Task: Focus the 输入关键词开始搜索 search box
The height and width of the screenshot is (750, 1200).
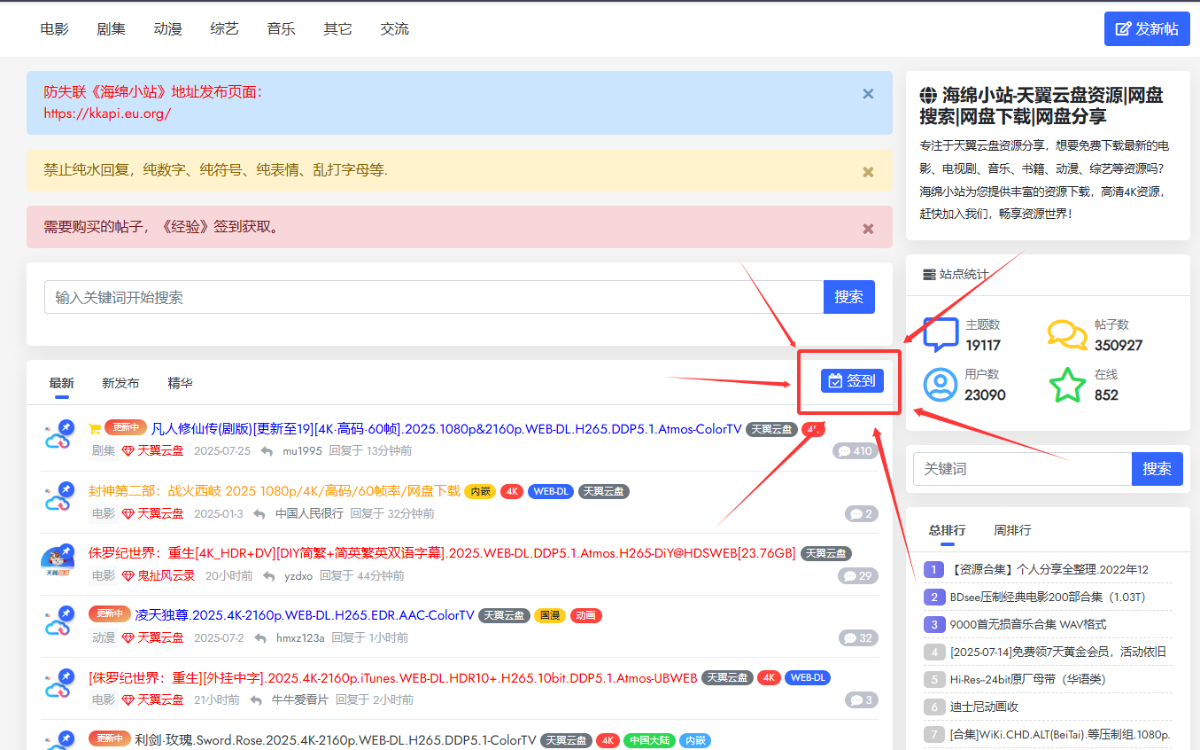Action: [433, 297]
